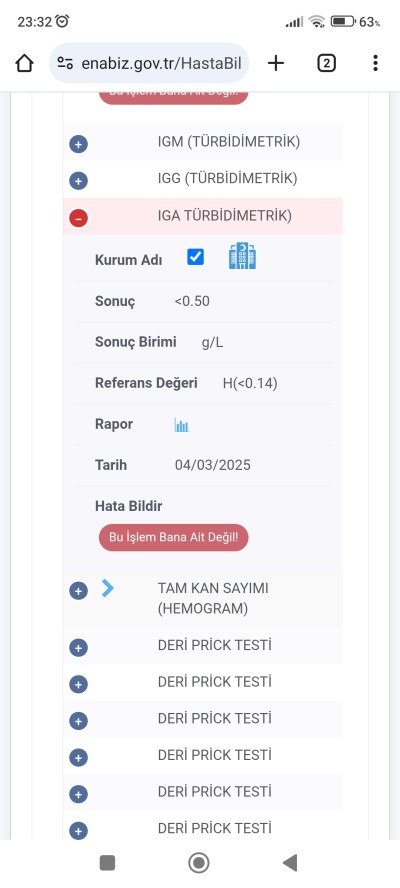Click the blue chevron next to HEMOGRAM
This screenshot has height=888, width=400.
pos(108,588)
